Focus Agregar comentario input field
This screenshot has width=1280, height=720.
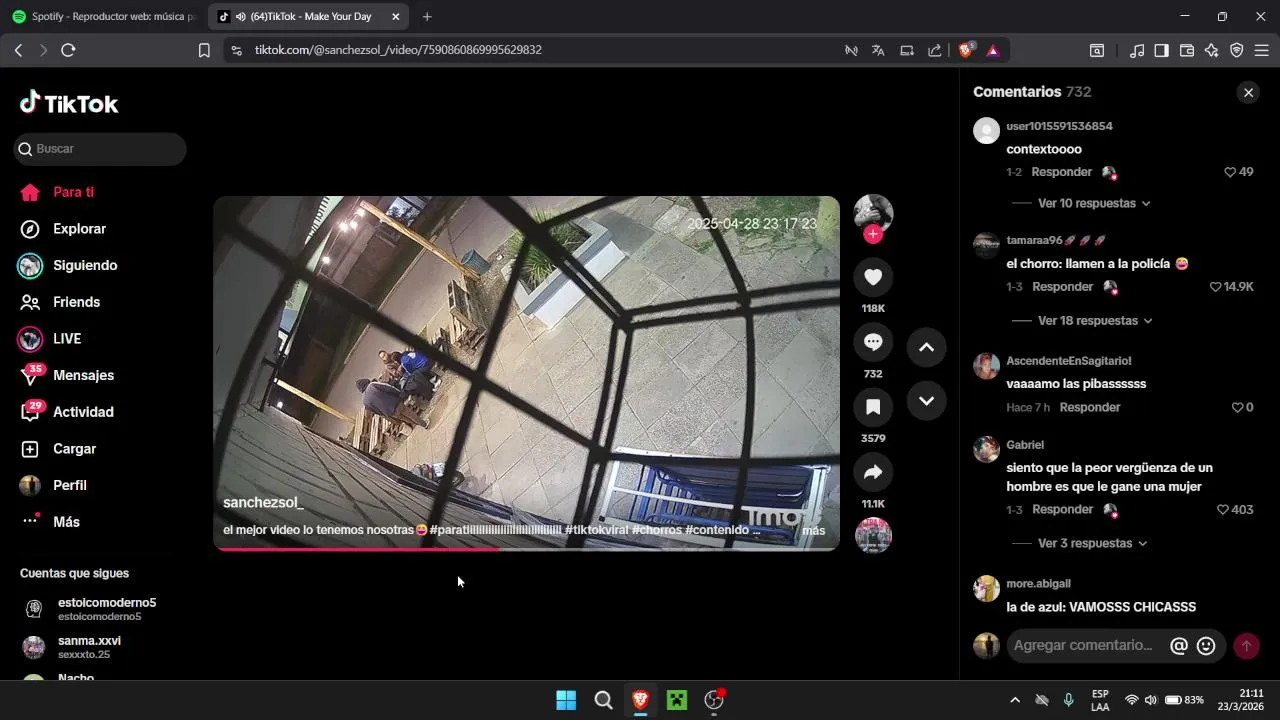(x=1085, y=646)
